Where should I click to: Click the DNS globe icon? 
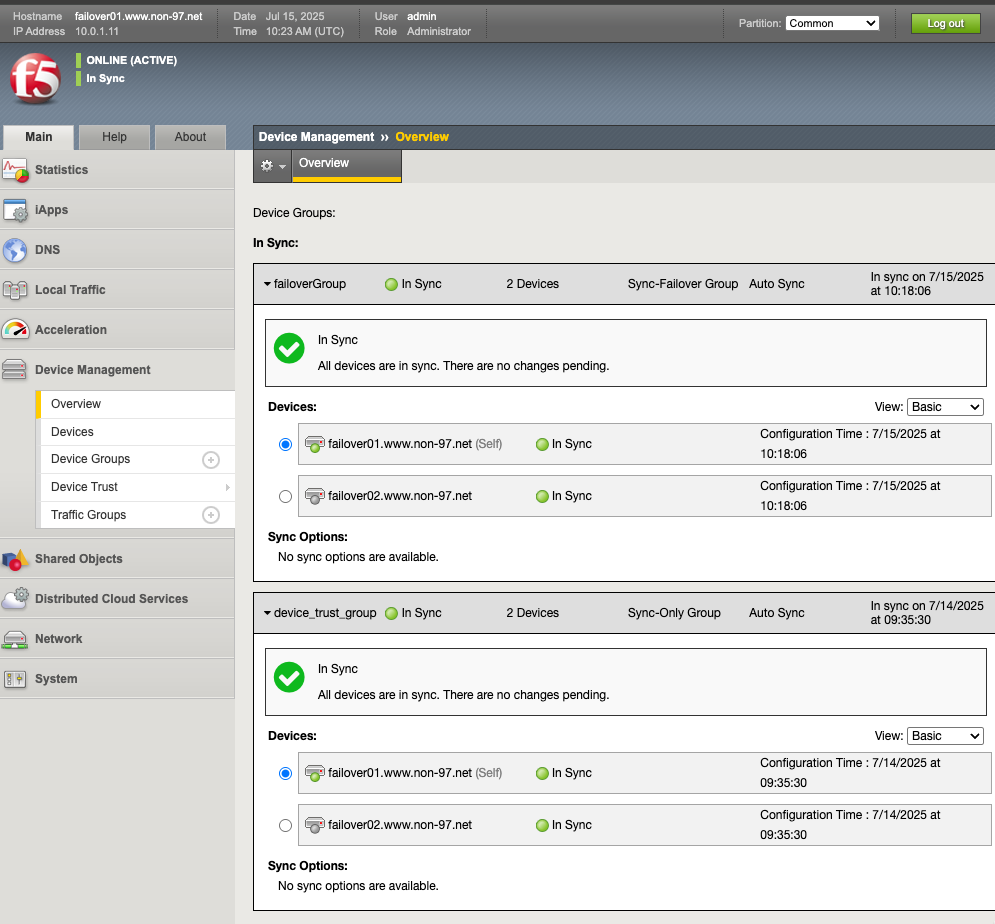[x=15, y=250]
